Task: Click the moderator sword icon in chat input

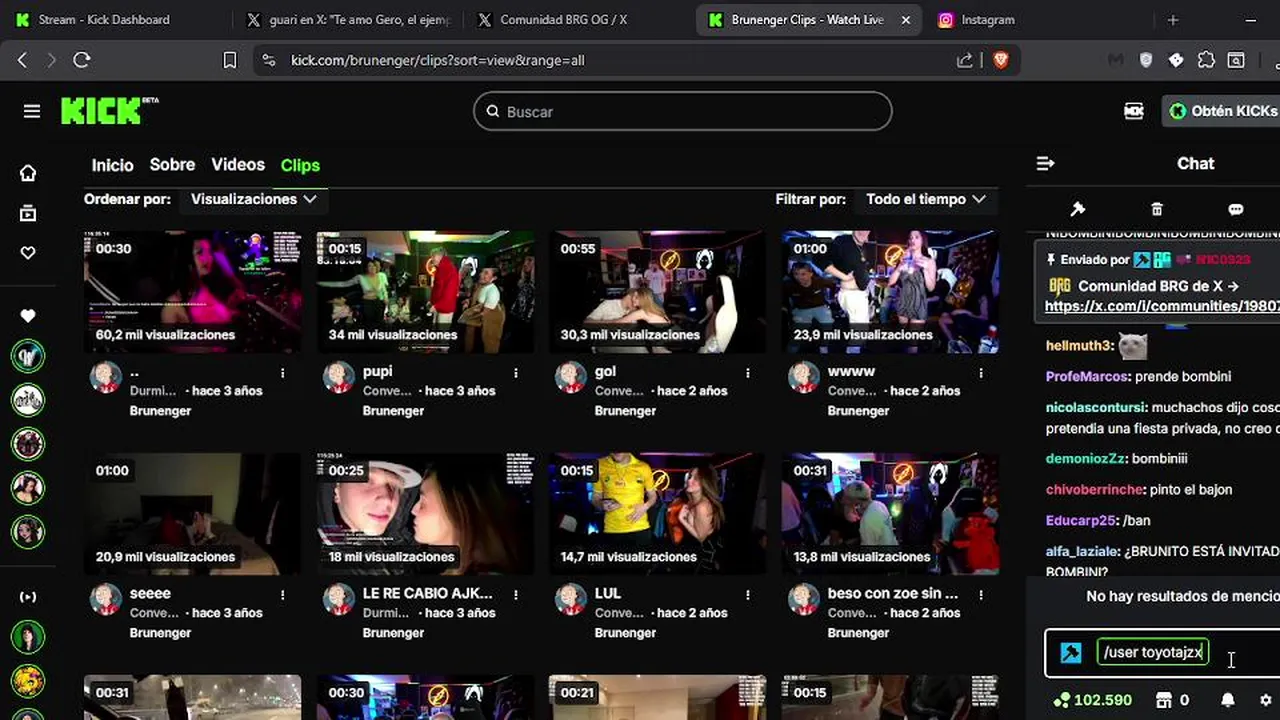Action: [x=1071, y=653]
